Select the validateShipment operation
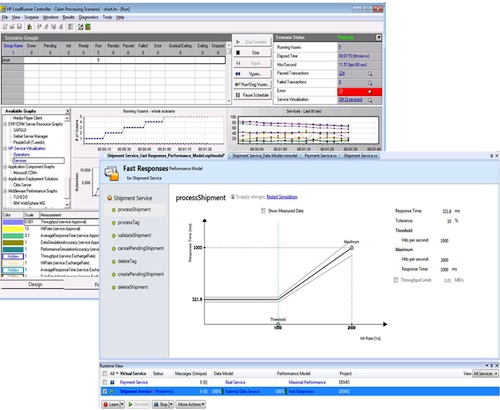Image resolution: width=500 pixels, height=410 pixels. [134, 235]
